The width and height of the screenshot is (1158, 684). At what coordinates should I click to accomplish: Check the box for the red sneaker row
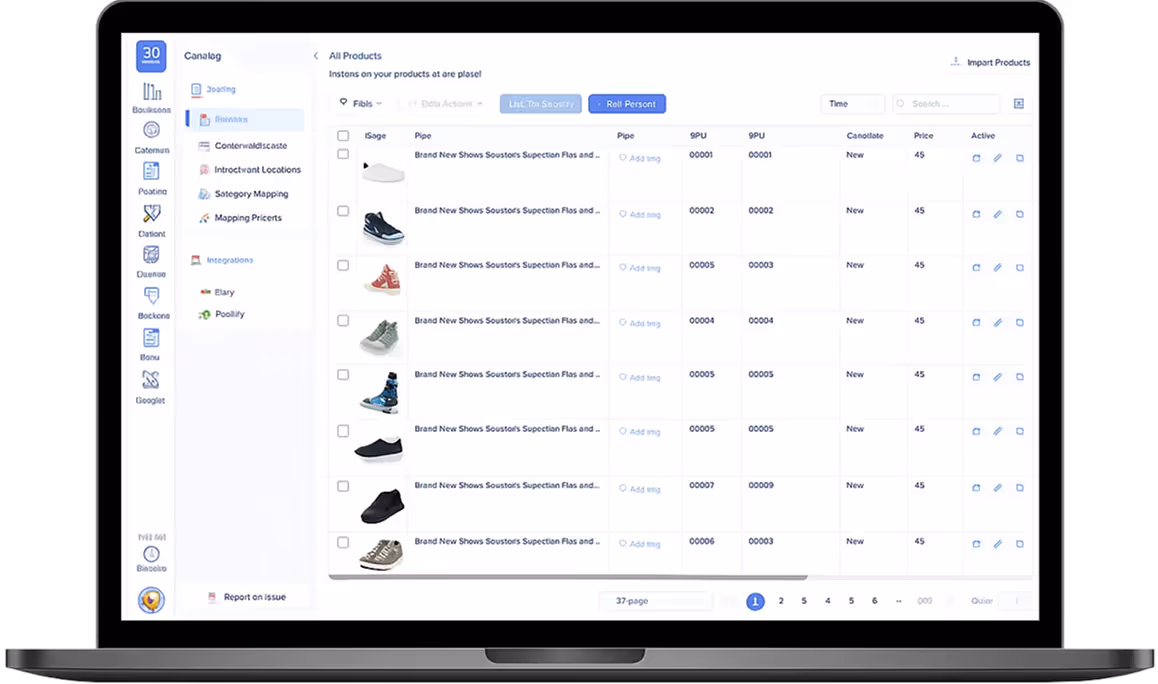coord(343,264)
